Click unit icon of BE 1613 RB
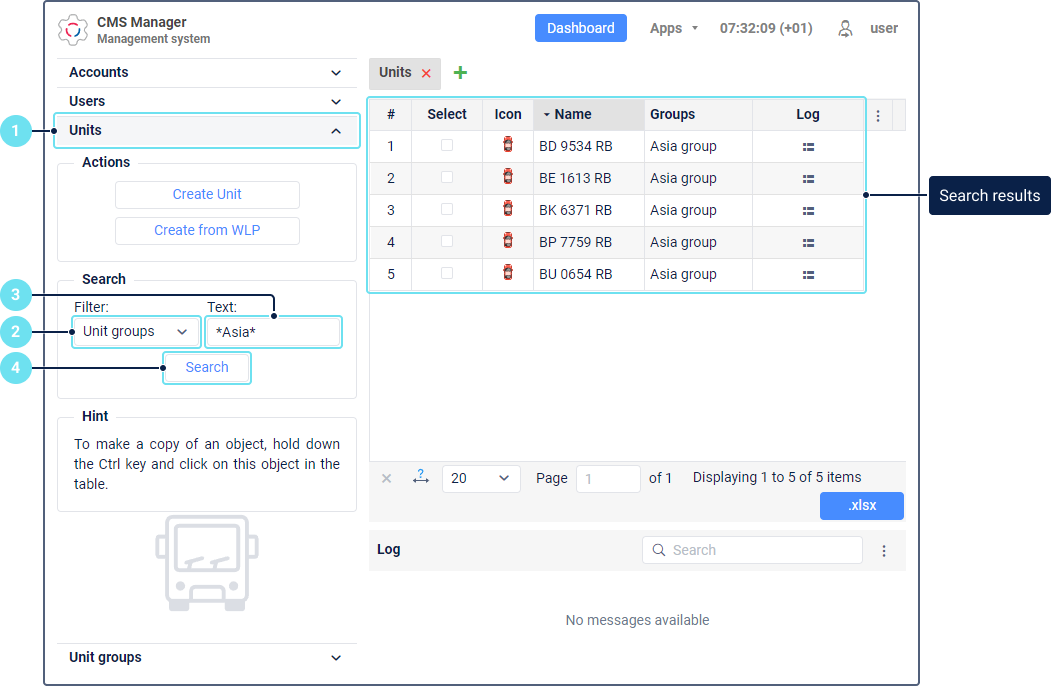The height and width of the screenshot is (686, 1053). tap(508, 178)
